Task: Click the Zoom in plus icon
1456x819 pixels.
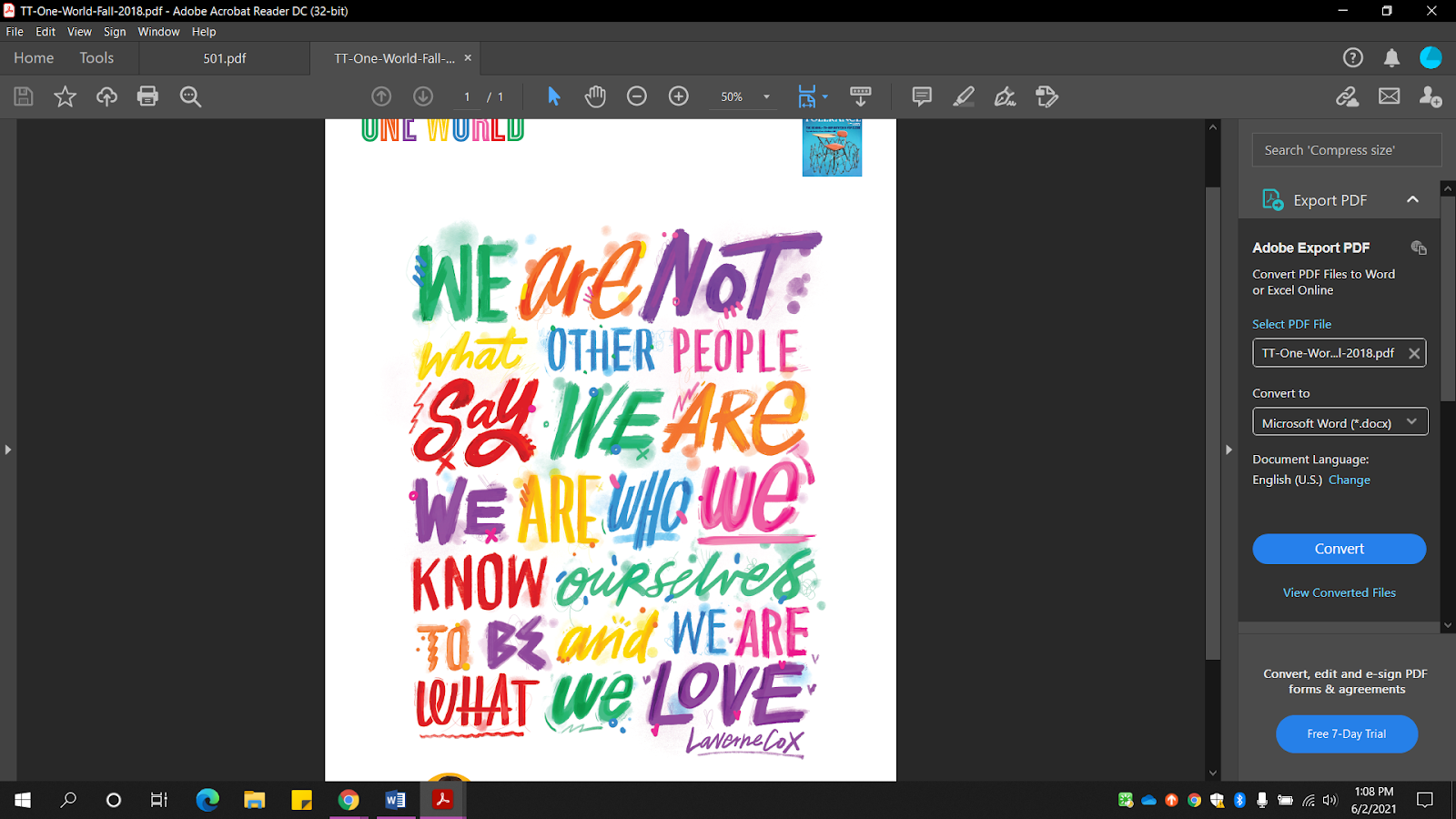Action: coord(679,96)
